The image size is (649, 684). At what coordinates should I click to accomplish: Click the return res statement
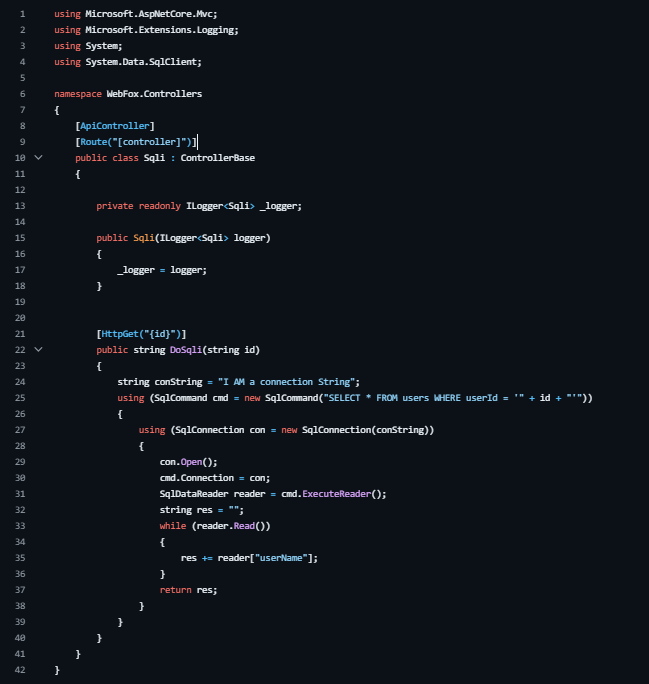(188, 590)
